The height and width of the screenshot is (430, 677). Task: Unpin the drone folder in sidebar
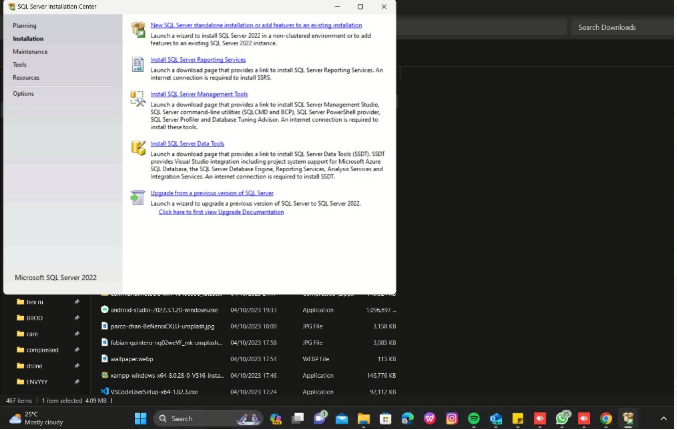coord(77,366)
